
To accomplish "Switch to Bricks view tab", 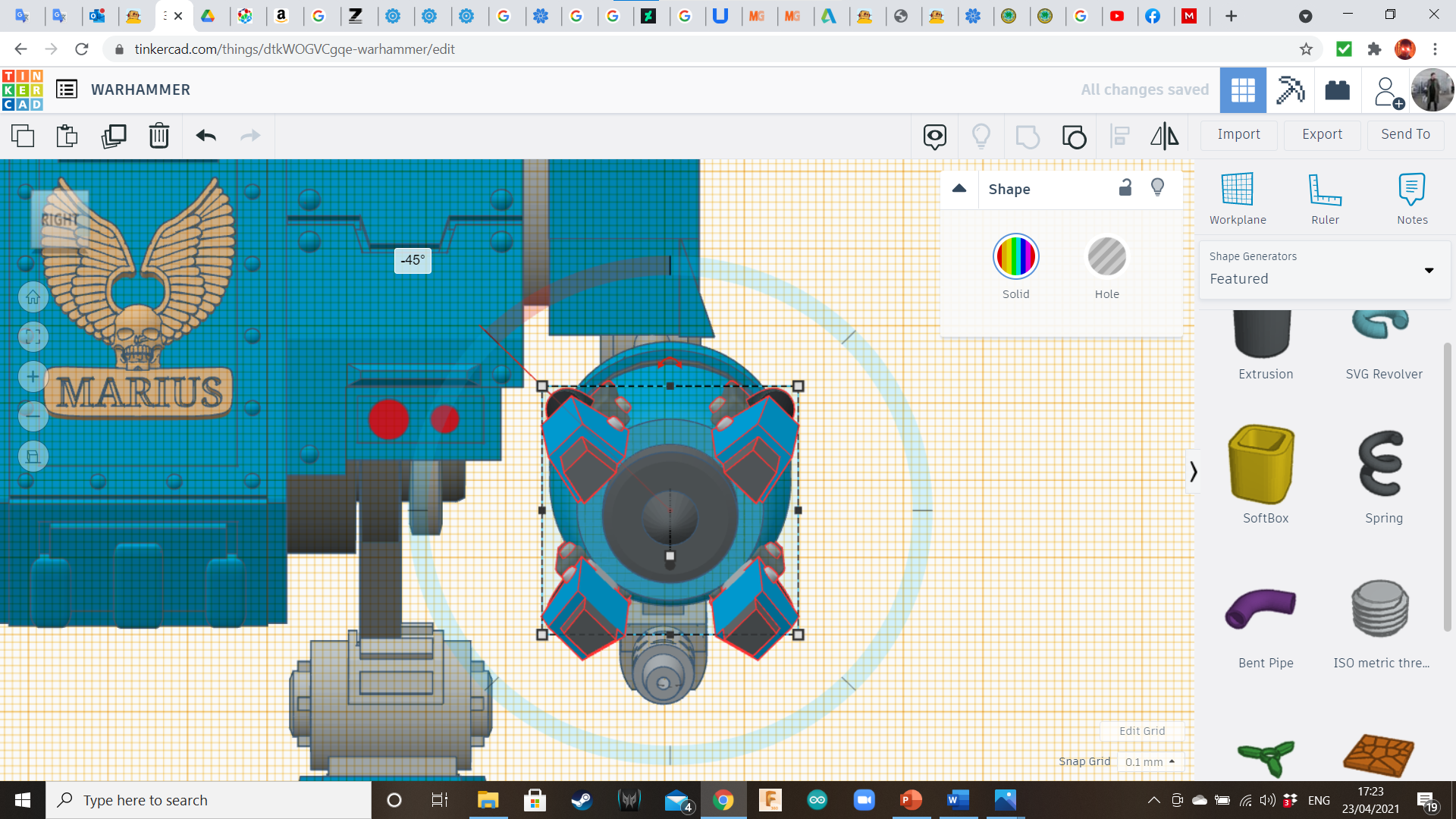I will (x=1337, y=90).
